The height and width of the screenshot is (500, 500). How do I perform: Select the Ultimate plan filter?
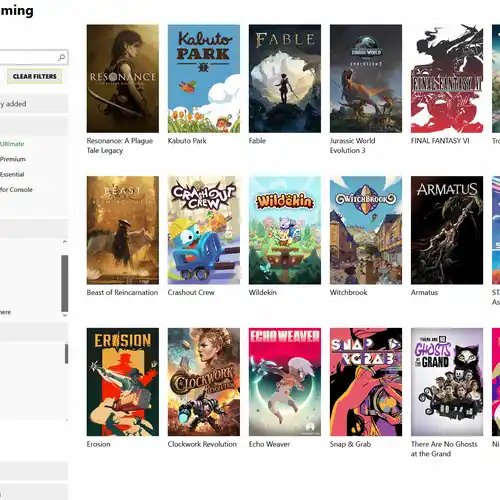pos(12,144)
